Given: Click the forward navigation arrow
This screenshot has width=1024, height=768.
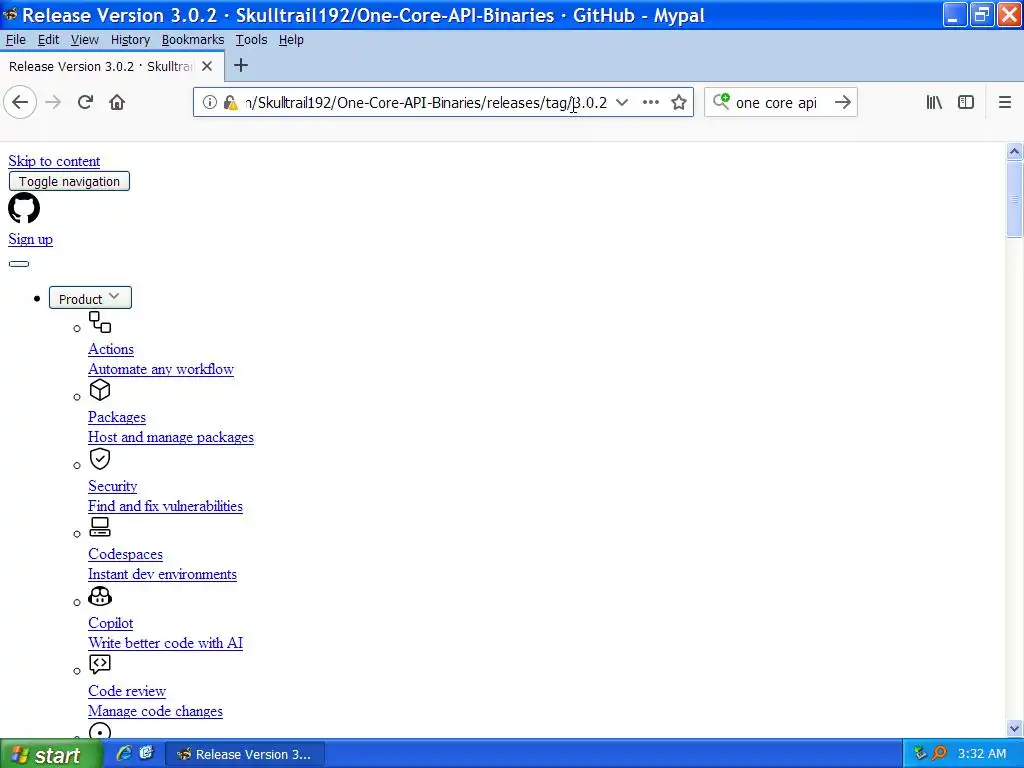Looking at the screenshot, I should point(53,103).
